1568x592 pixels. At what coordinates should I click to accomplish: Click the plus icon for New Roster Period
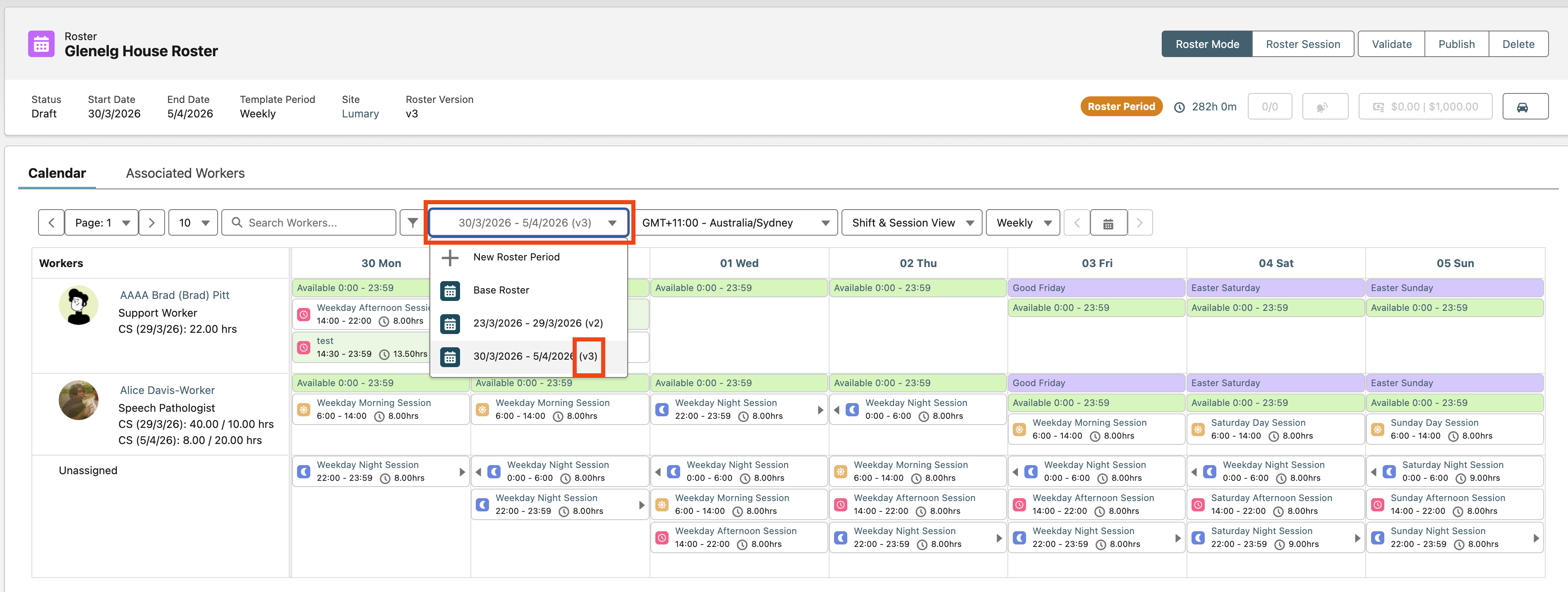click(x=450, y=258)
